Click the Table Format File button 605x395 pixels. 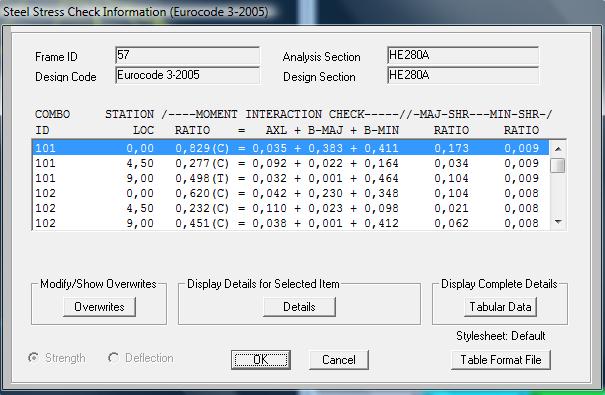[500, 360]
